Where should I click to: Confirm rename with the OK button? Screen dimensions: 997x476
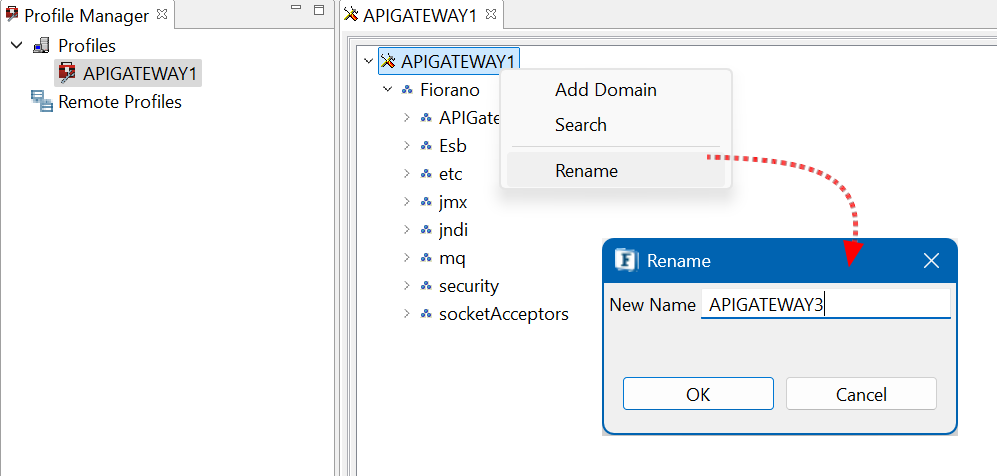click(x=698, y=394)
